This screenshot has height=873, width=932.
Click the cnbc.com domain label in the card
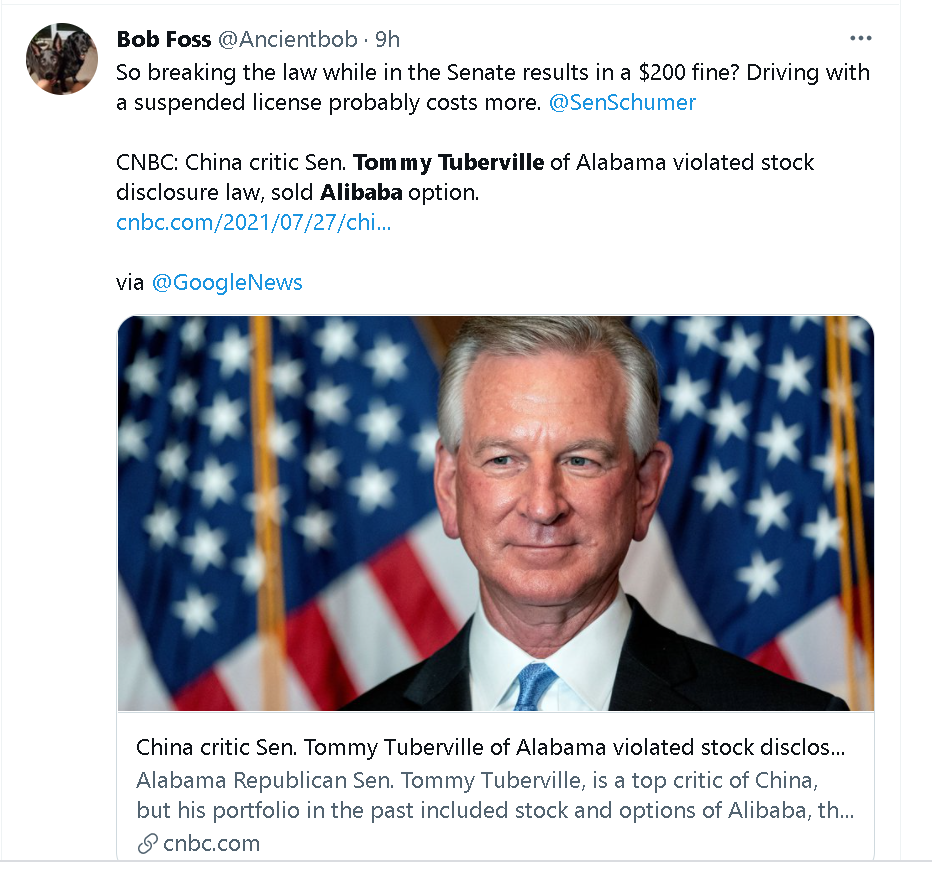pos(210,843)
